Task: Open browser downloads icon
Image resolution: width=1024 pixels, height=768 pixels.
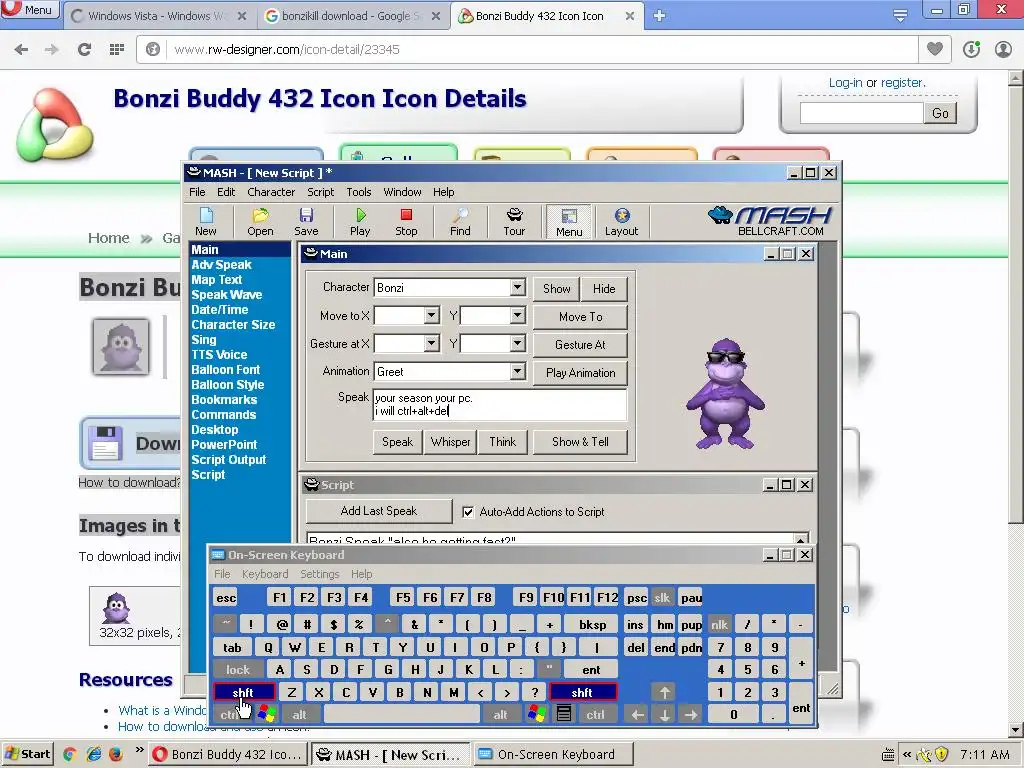Action: pos(971,49)
